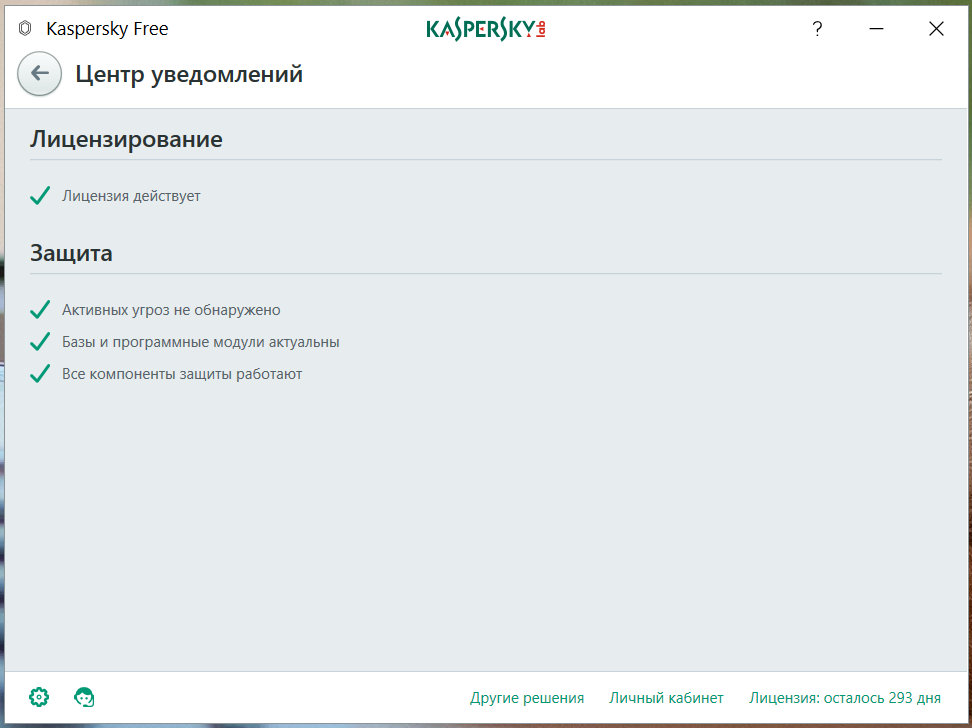Screen dimensions: 972x728
Task: Click Лицензия: осталось 293 дня link
Action: [845, 698]
